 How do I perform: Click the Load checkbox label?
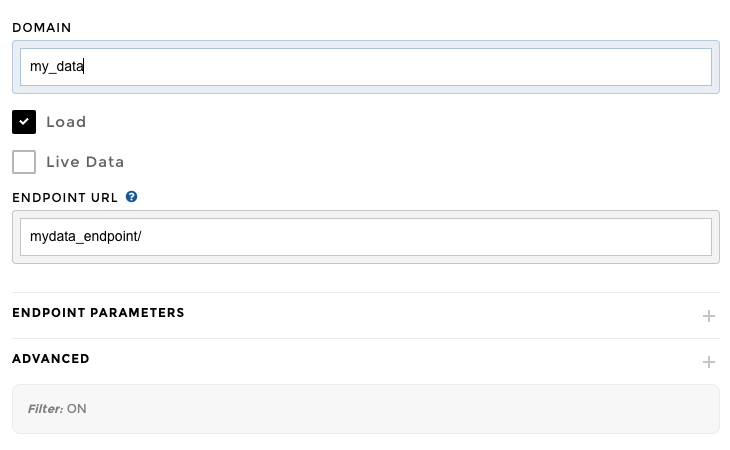pos(66,122)
